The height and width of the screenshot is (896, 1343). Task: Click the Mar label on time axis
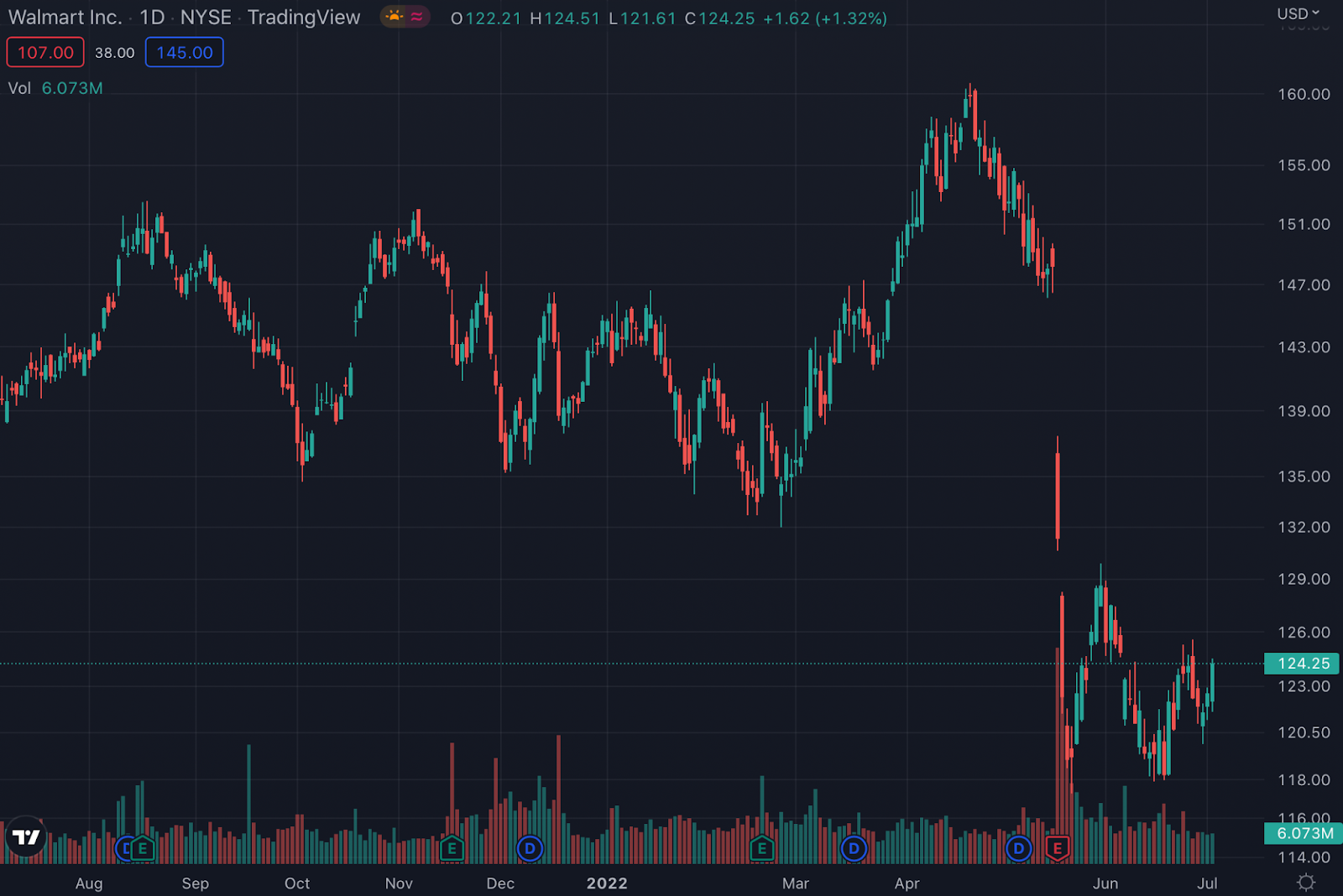point(796,883)
